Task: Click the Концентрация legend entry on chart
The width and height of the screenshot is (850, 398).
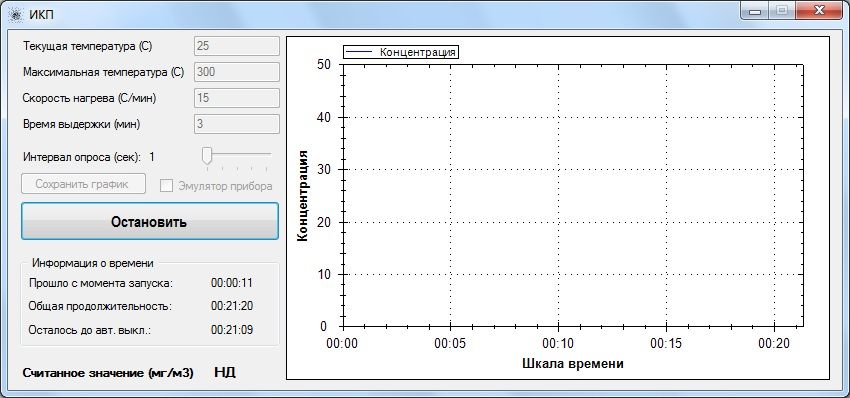Action: 401,52
